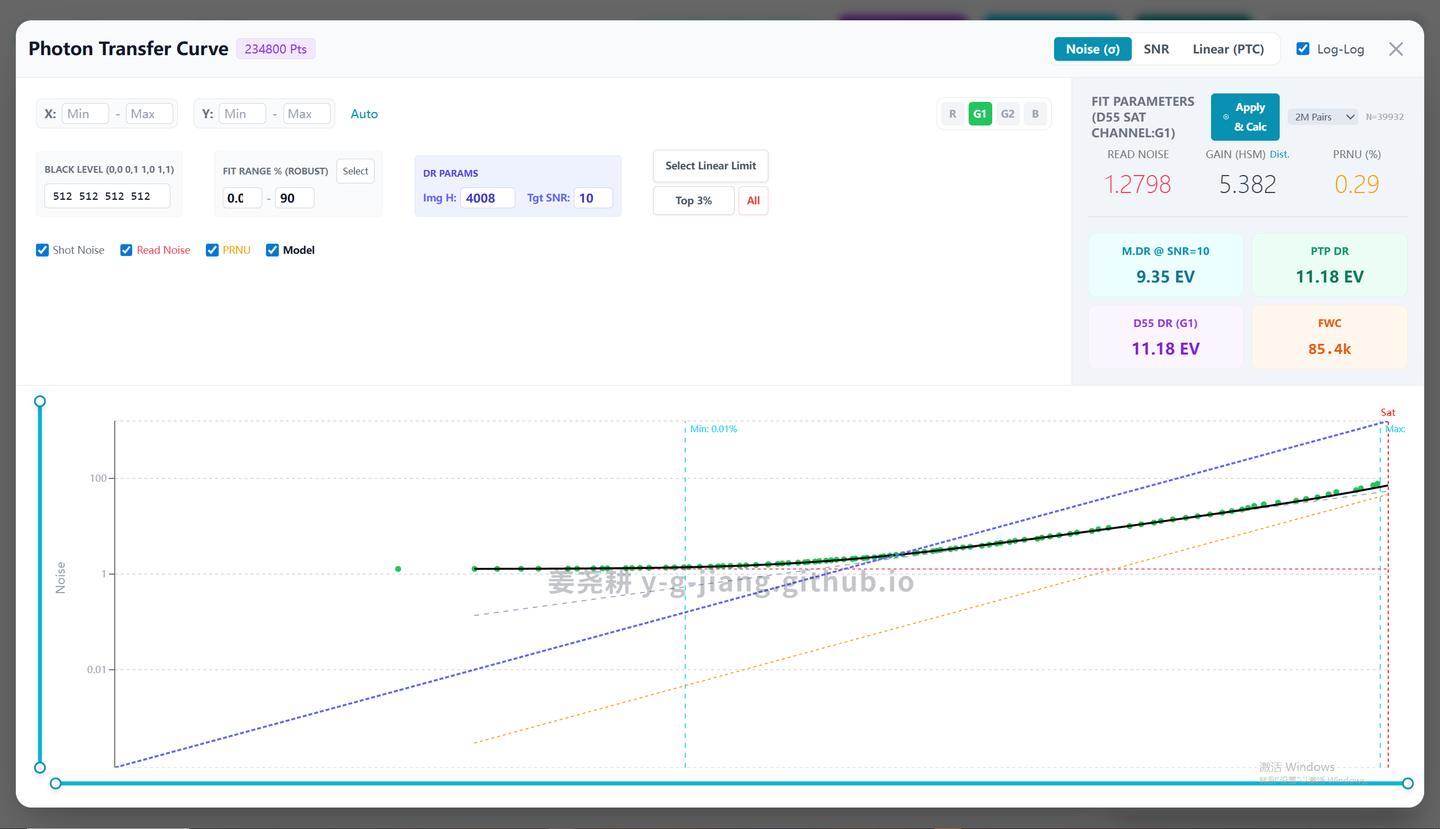This screenshot has width=1440, height=829.
Task: Click the Gain value 5.382
Action: (x=1247, y=184)
